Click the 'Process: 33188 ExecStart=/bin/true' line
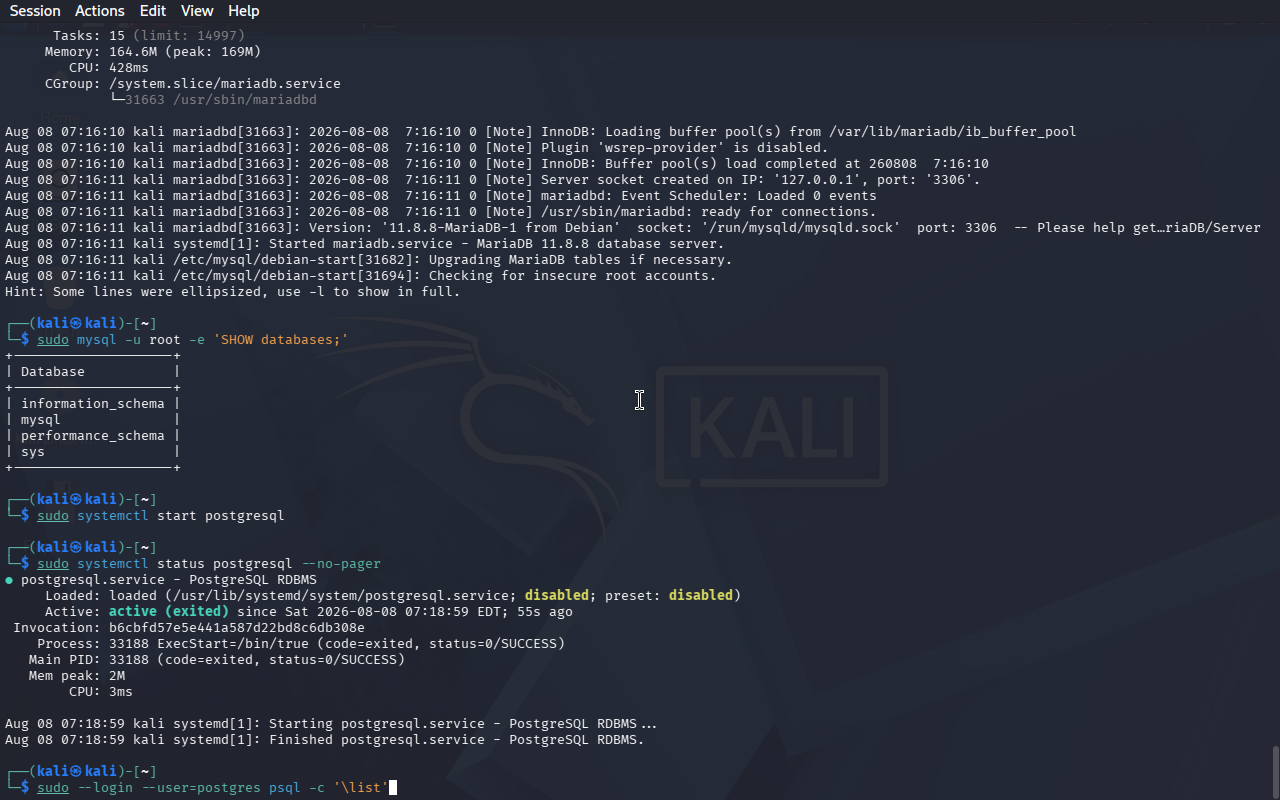1280x800 pixels. (x=301, y=644)
